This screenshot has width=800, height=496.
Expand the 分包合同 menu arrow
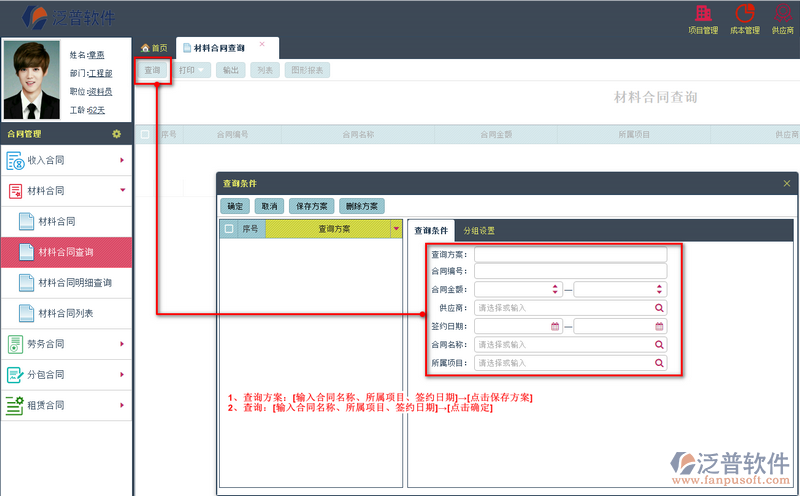(122, 375)
